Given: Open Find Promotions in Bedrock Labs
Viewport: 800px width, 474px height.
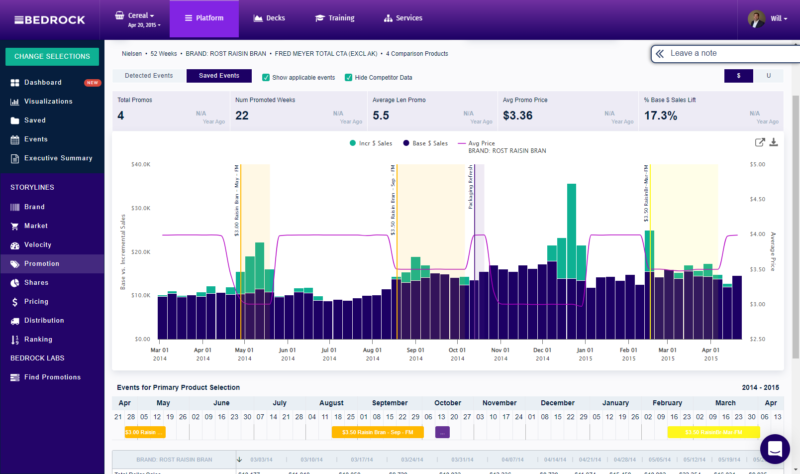Looking at the screenshot, I should coord(52,377).
